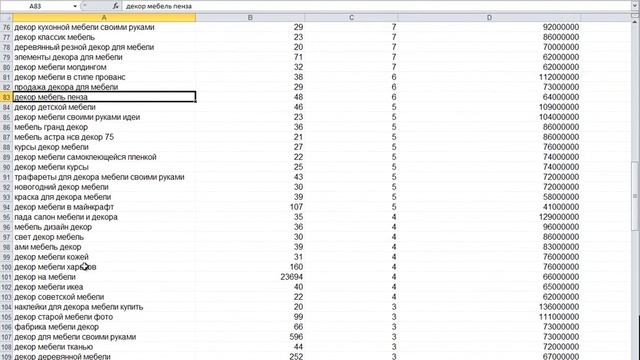Select cell 'мебель дизайн декор'
Viewport: 640px width, 360px height.
coord(104,227)
